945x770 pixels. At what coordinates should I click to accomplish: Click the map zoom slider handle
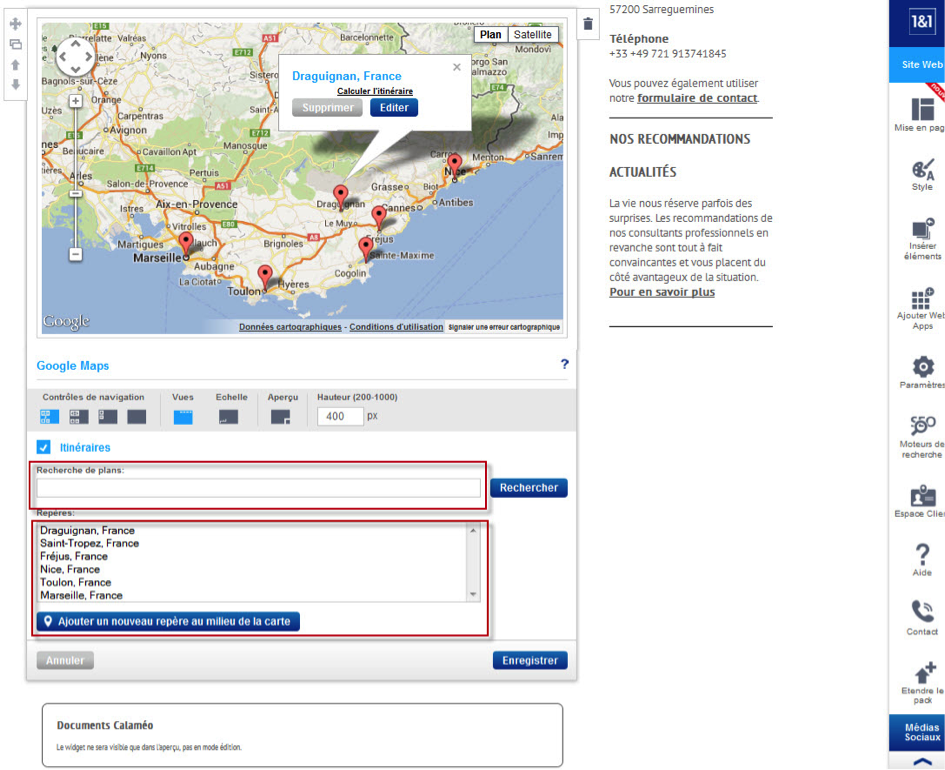[x=75, y=193]
